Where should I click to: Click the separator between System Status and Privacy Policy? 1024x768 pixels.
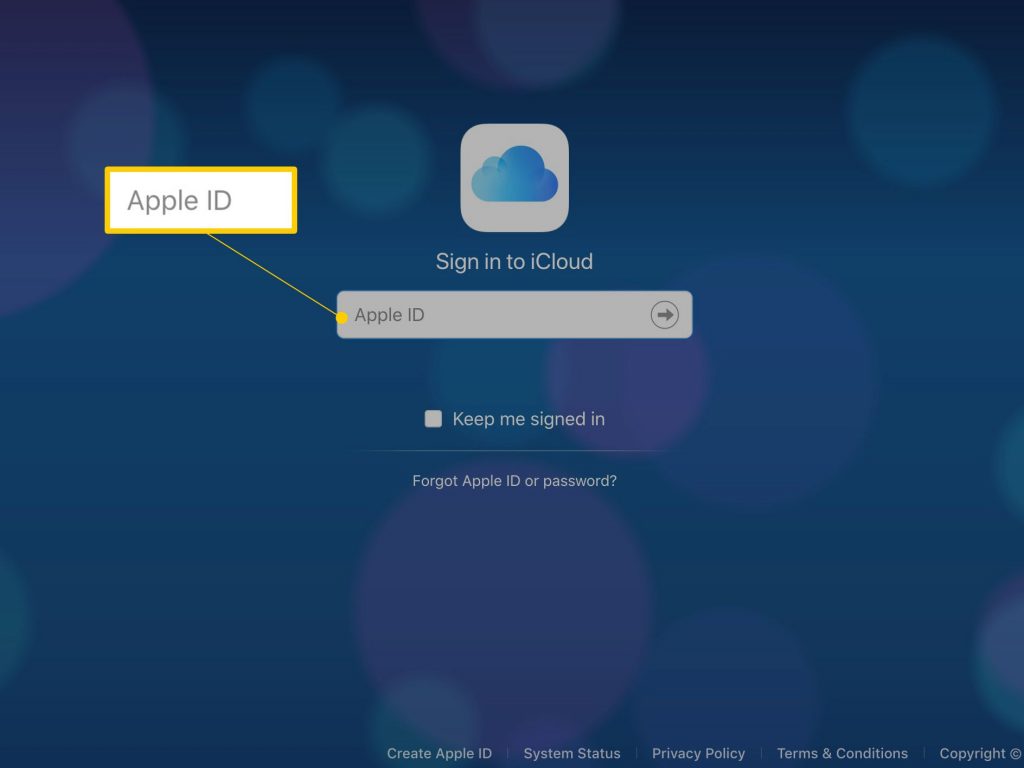[x=636, y=753]
